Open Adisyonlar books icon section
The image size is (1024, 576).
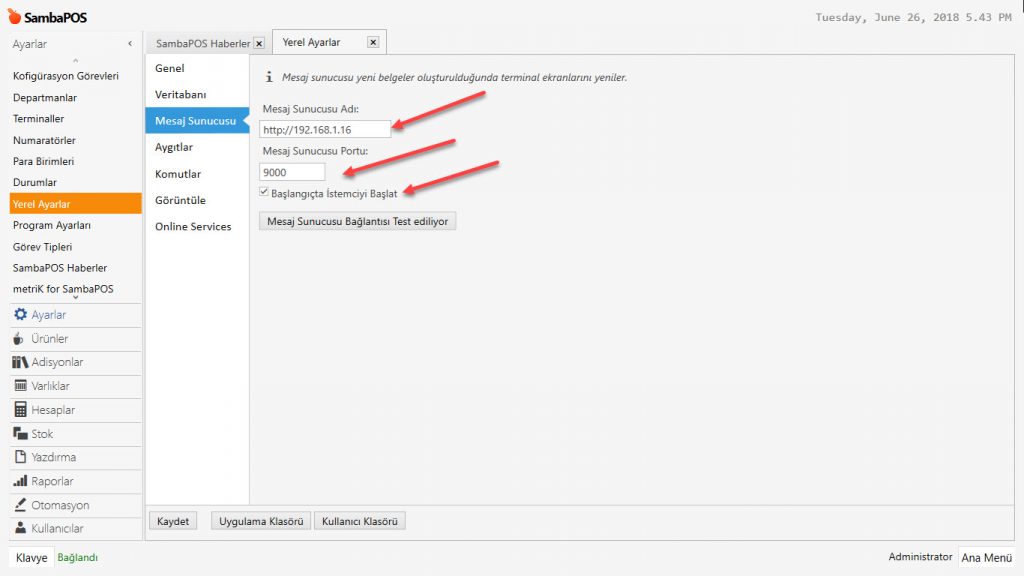(x=56, y=362)
